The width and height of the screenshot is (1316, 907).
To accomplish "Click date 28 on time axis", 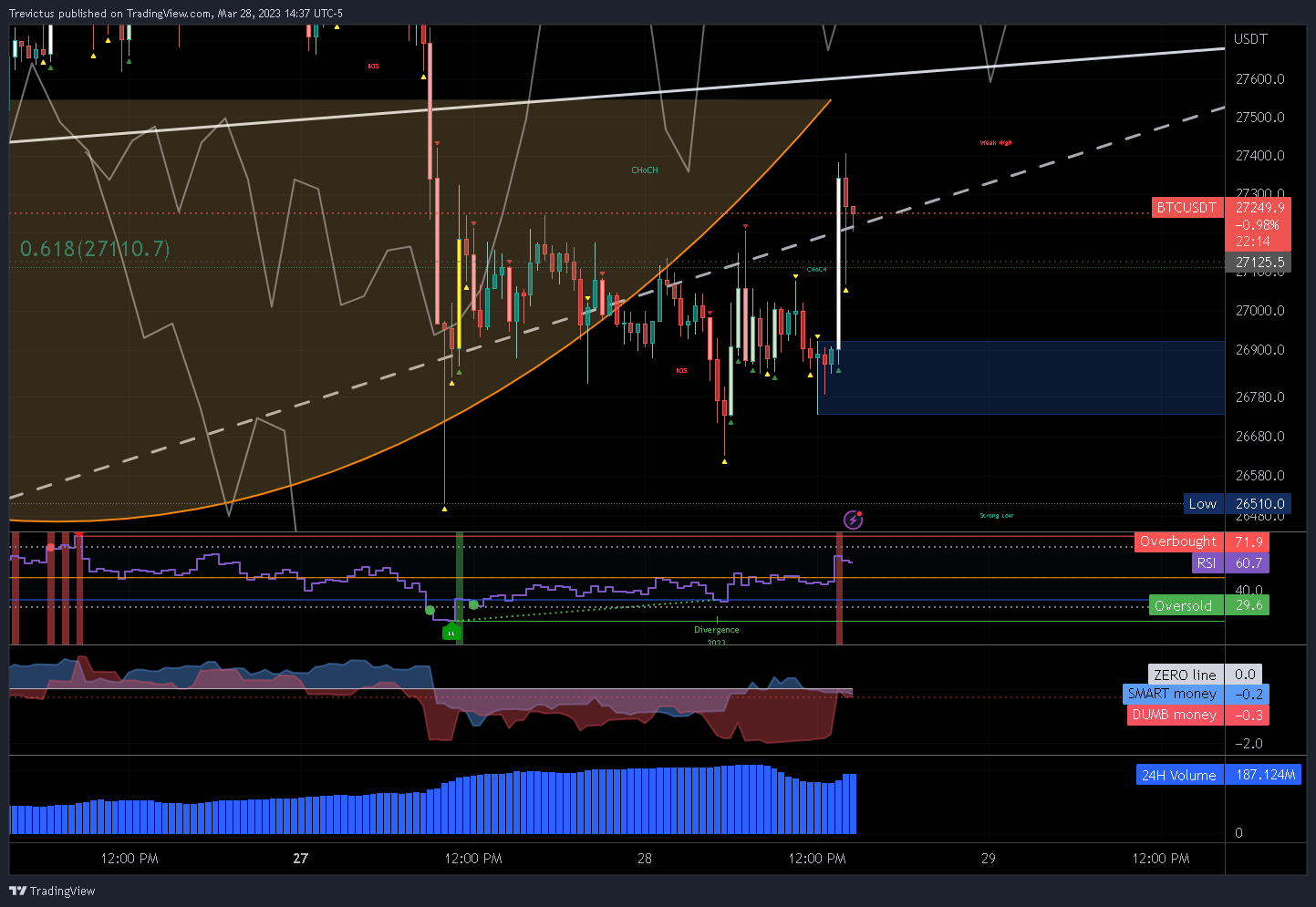I will 645,859.
